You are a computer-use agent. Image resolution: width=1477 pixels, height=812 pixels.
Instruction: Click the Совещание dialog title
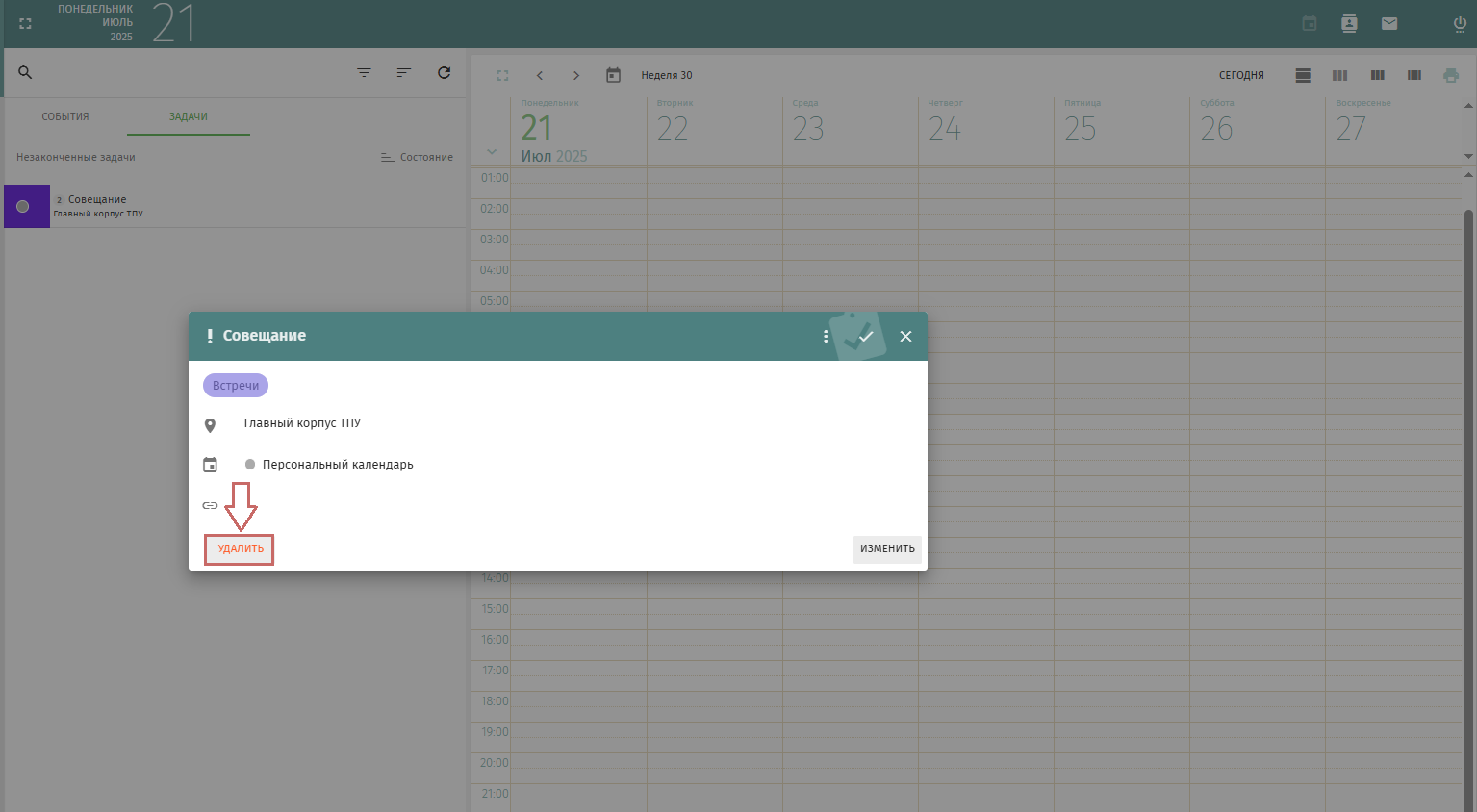[x=265, y=336]
